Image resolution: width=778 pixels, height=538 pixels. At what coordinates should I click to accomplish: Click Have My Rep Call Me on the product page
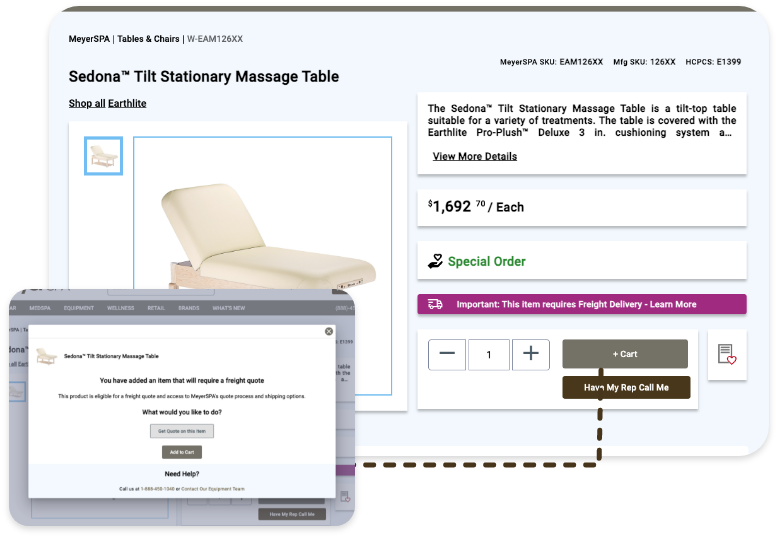click(626, 388)
